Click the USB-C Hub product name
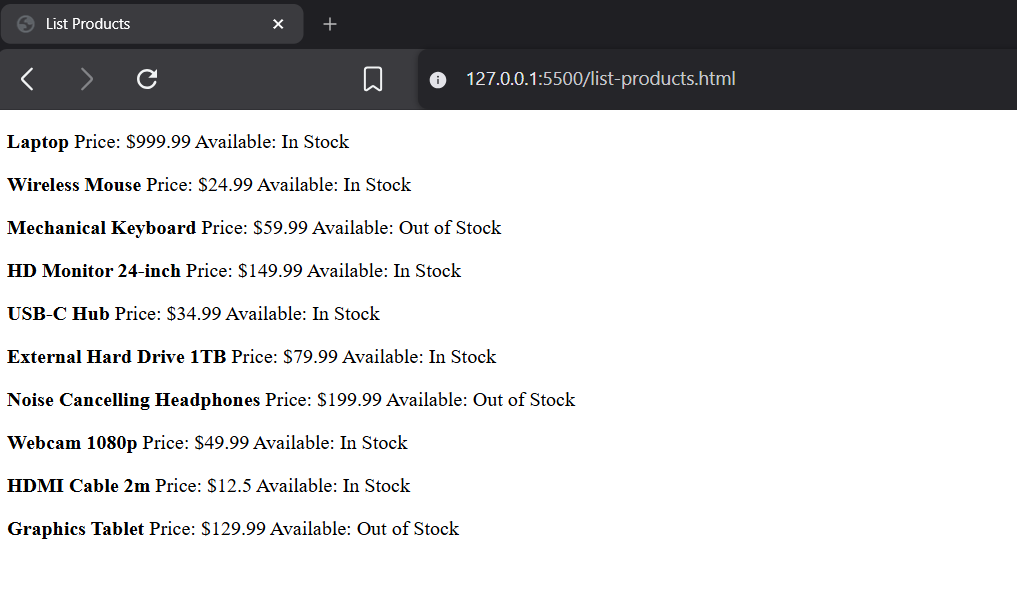The width and height of the screenshot is (1017, 589). pyautogui.click(x=58, y=314)
